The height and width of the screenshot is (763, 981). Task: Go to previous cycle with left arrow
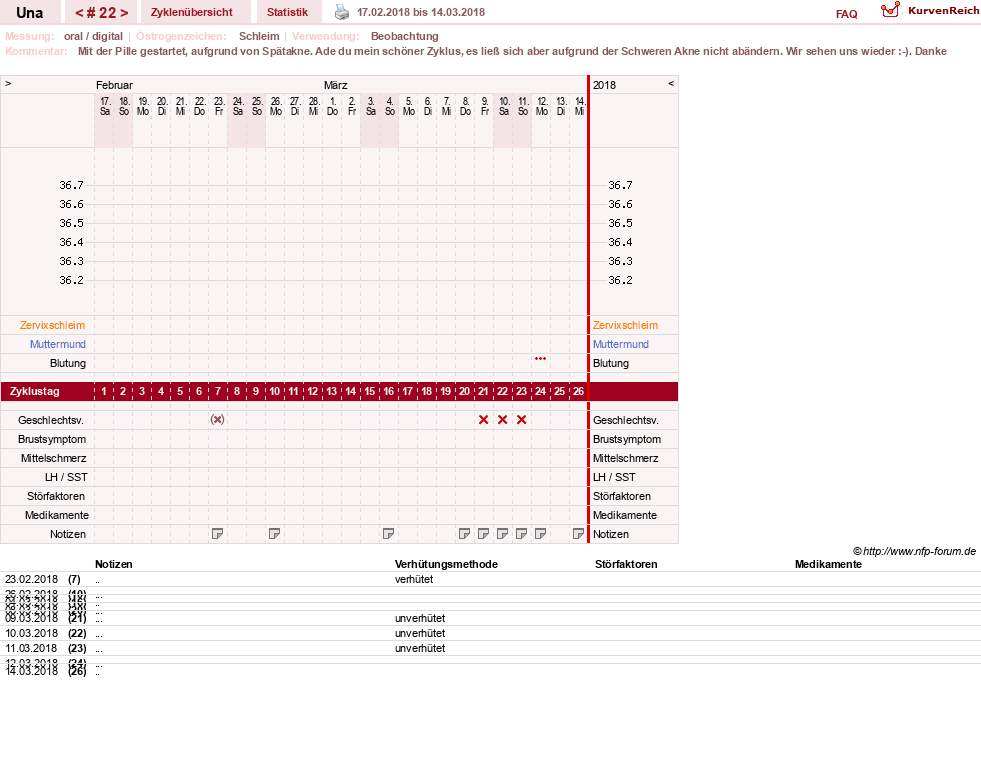tap(79, 13)
